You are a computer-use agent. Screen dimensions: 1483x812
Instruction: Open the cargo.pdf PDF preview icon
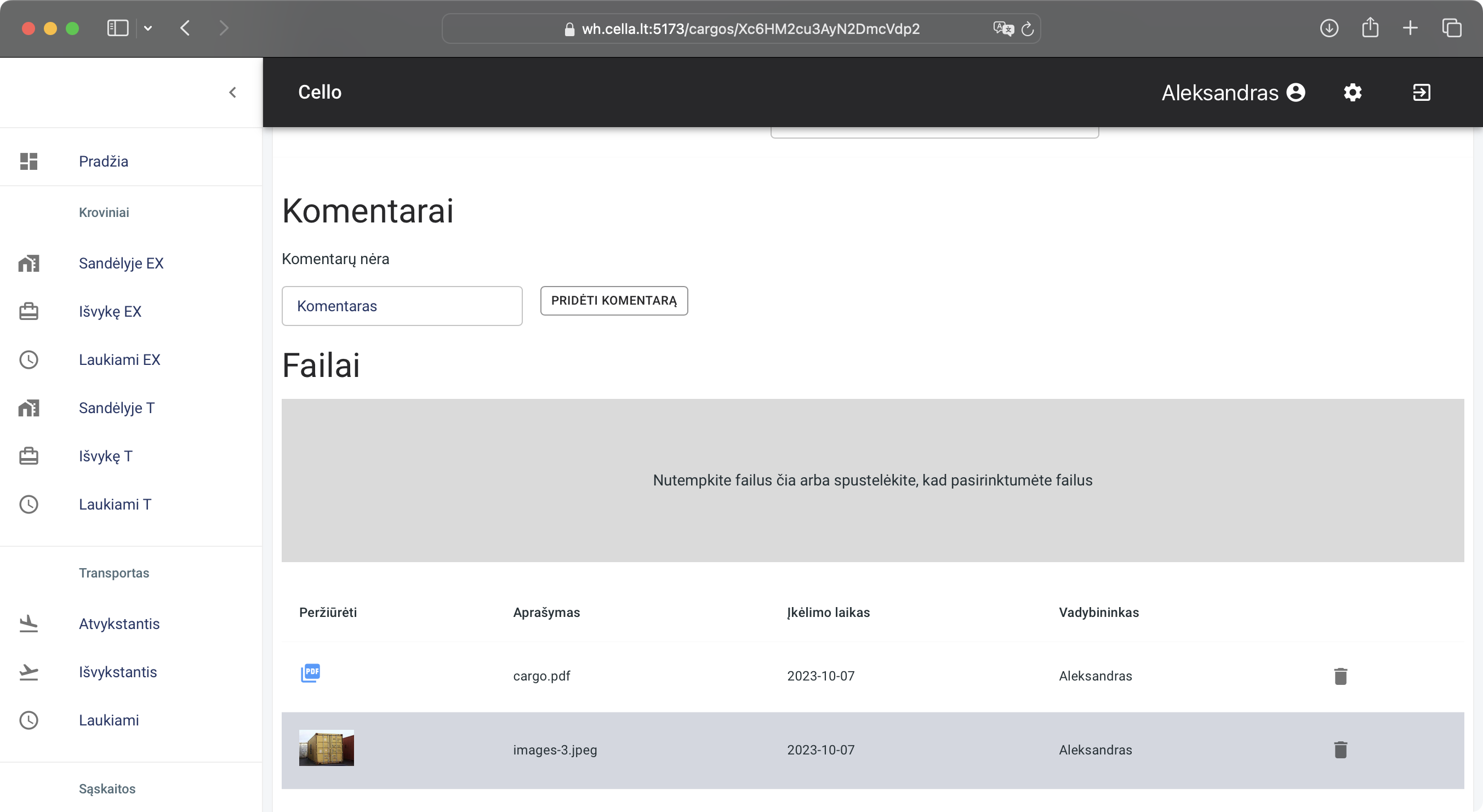coord(310,673)
